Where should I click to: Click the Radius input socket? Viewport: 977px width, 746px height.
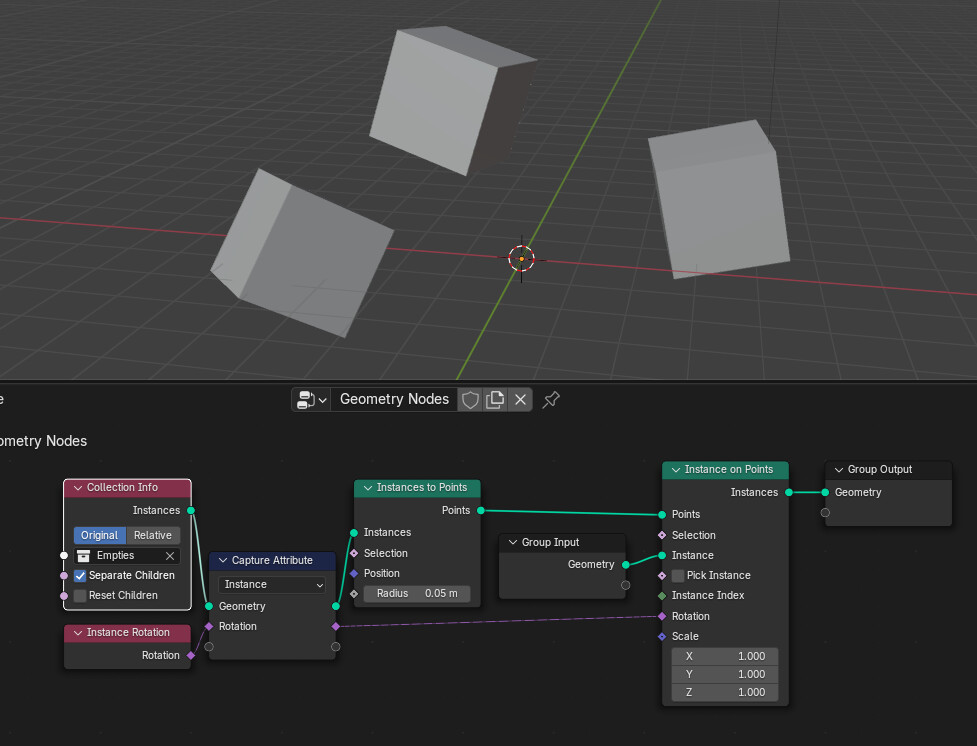[x=354, y=594]
